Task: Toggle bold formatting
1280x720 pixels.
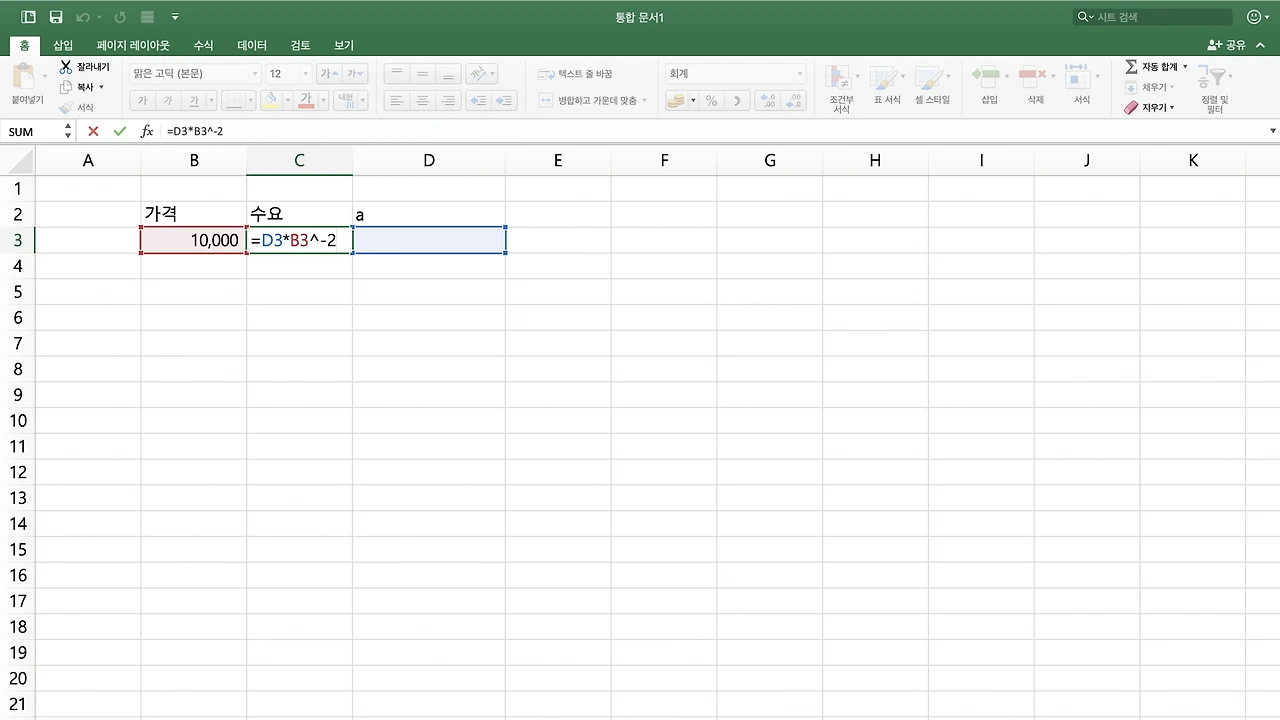Action: click(142, 101)
